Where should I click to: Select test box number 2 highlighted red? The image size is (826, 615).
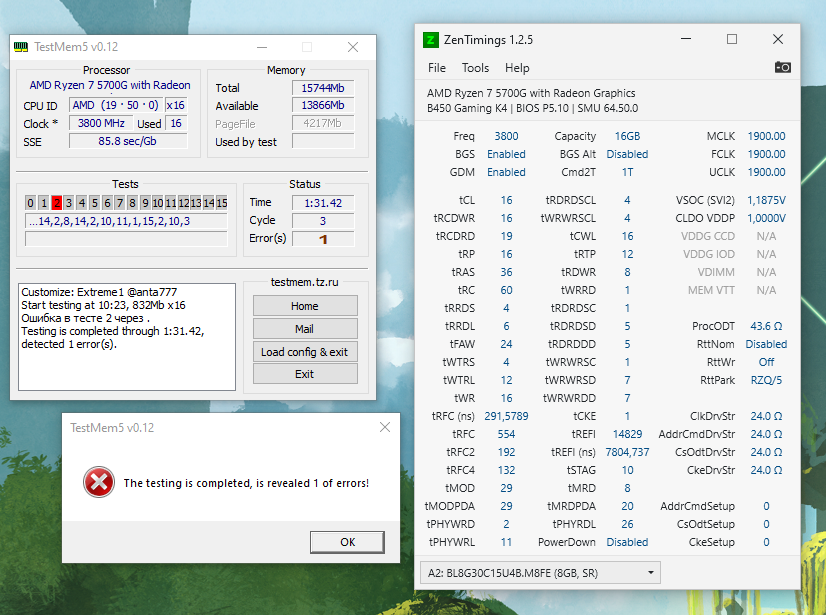point(56,203)
